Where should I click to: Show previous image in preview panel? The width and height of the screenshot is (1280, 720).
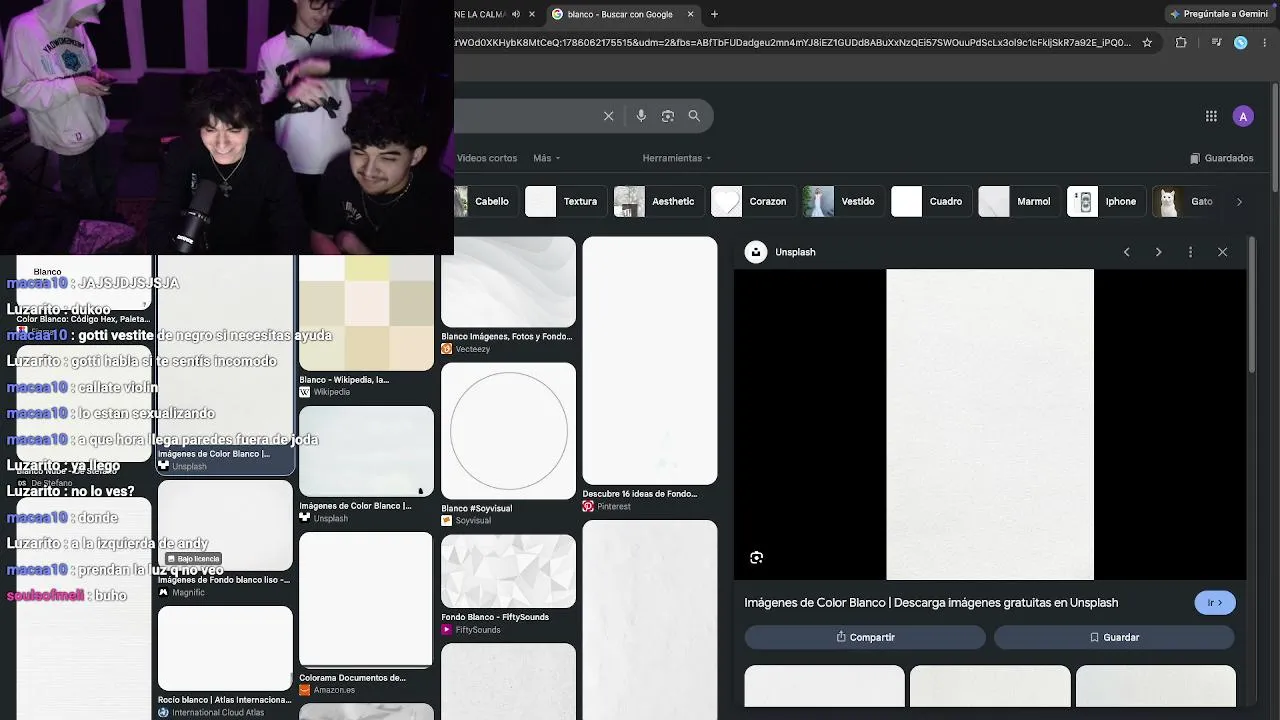(1126, 252)
